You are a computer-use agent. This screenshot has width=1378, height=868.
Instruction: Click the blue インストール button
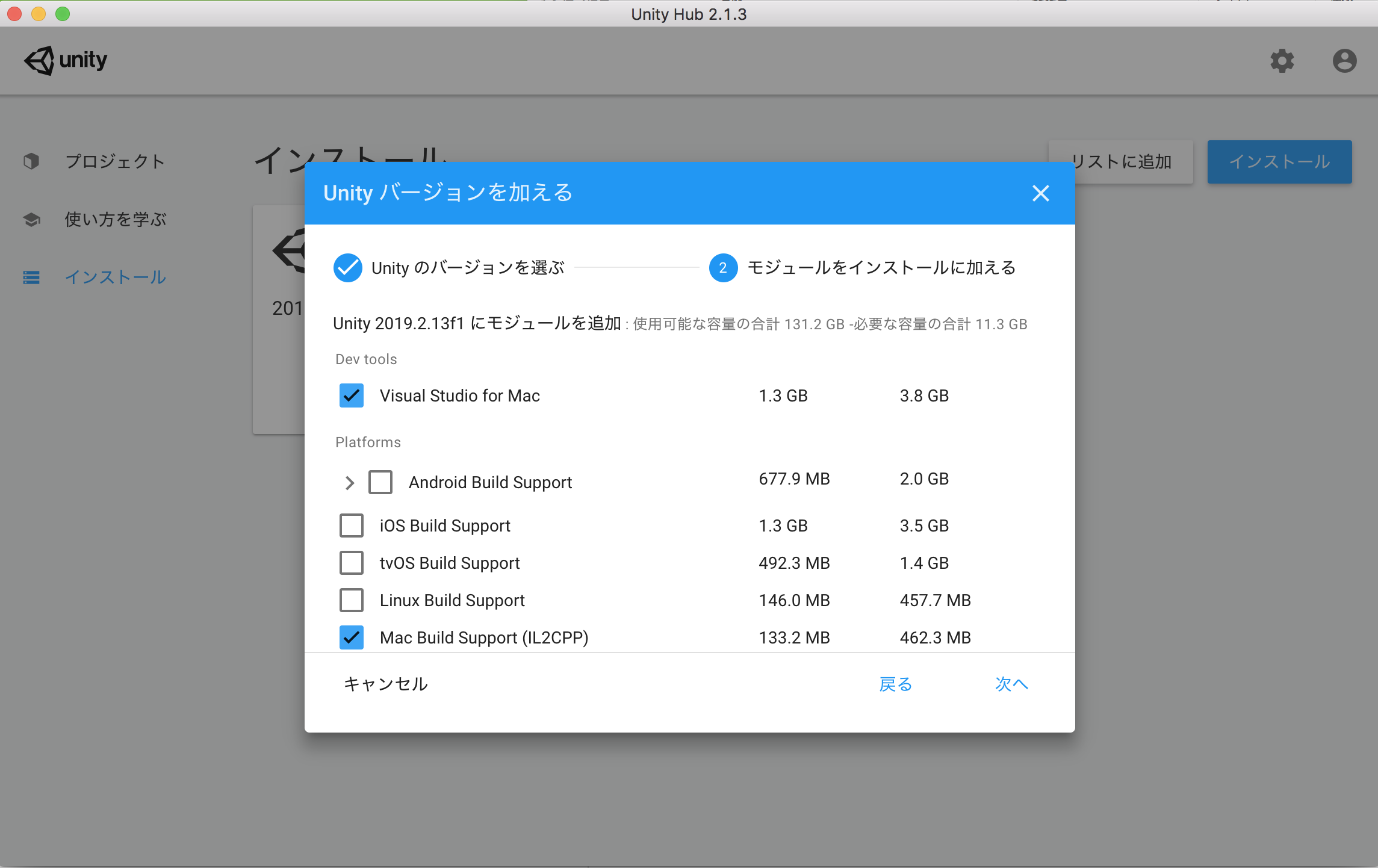pyautogui.click(x=1280, y=161)
